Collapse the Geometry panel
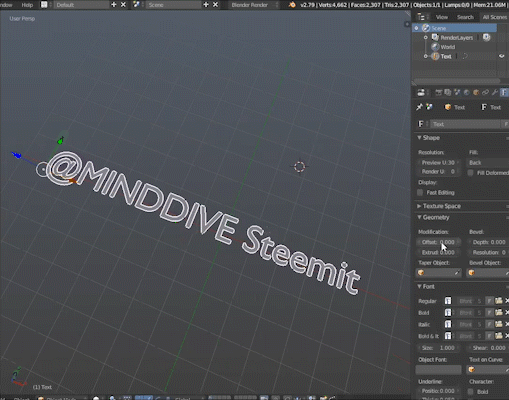This screenshot has width=509, height=400. click(x=419, y=217)
